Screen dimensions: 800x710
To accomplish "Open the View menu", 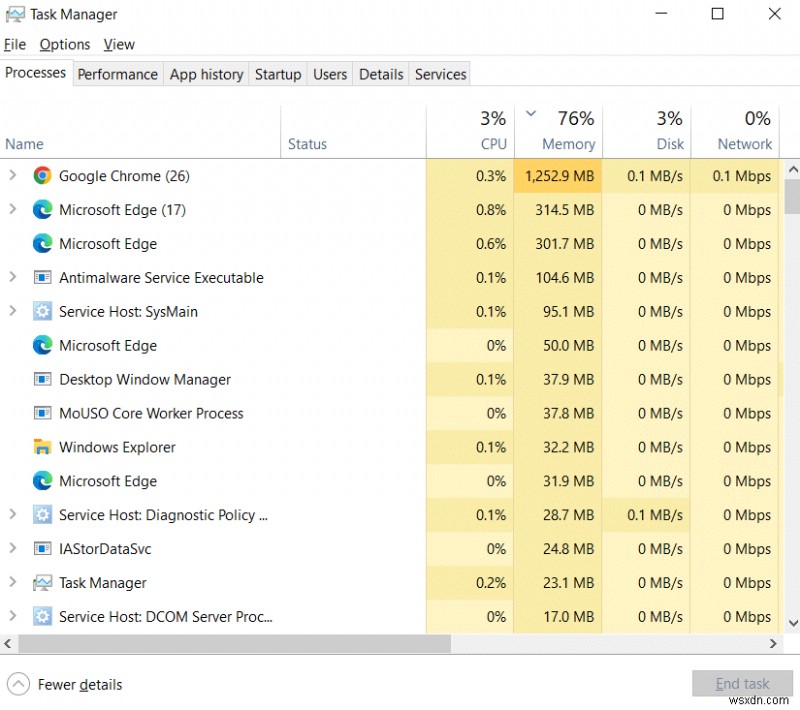I will pyautogui.click(x=119, y=44).
